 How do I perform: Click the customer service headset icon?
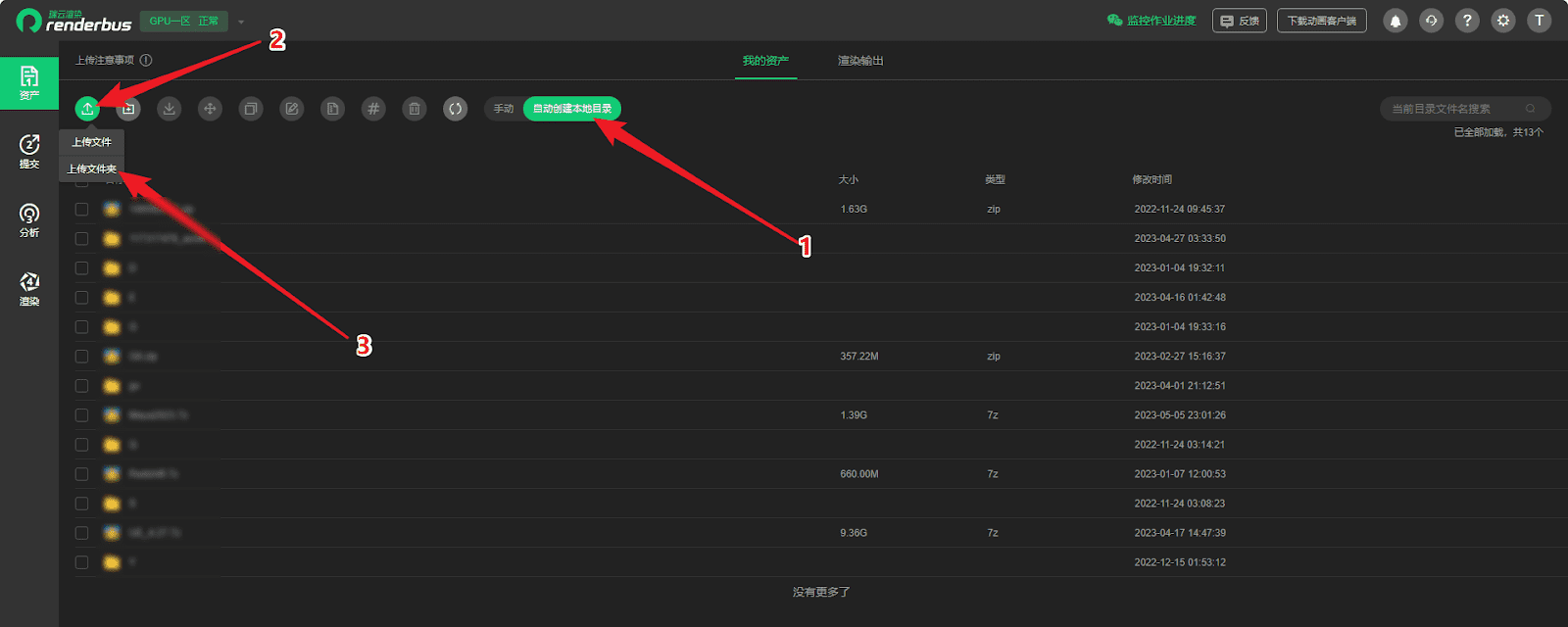pyautogui.click(x=1431, y=21)
